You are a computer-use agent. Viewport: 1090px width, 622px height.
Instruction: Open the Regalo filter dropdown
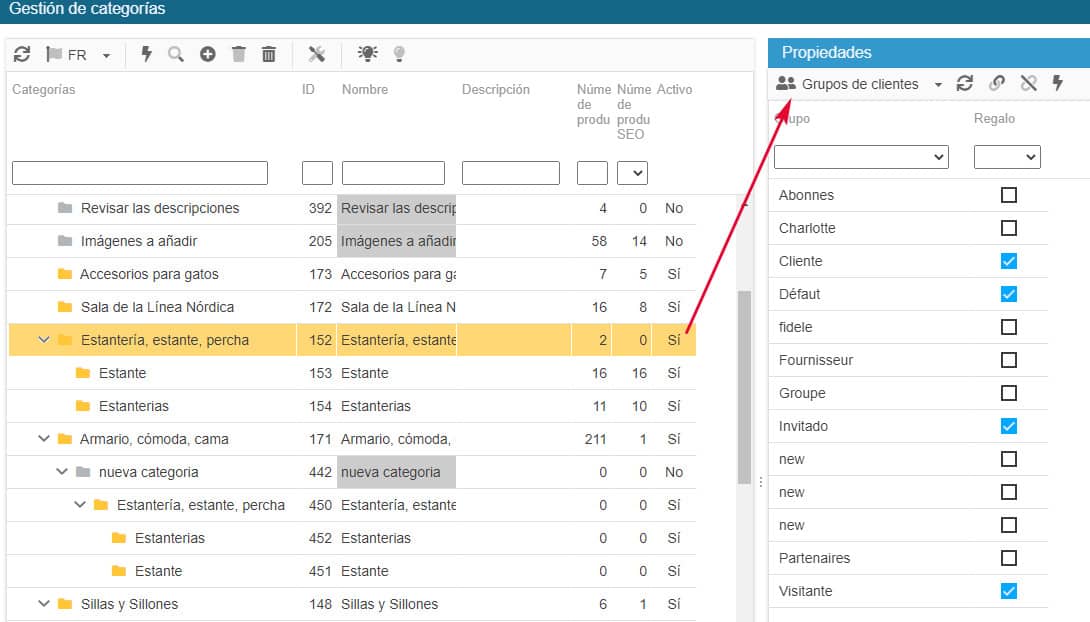tap(1007, 157)
